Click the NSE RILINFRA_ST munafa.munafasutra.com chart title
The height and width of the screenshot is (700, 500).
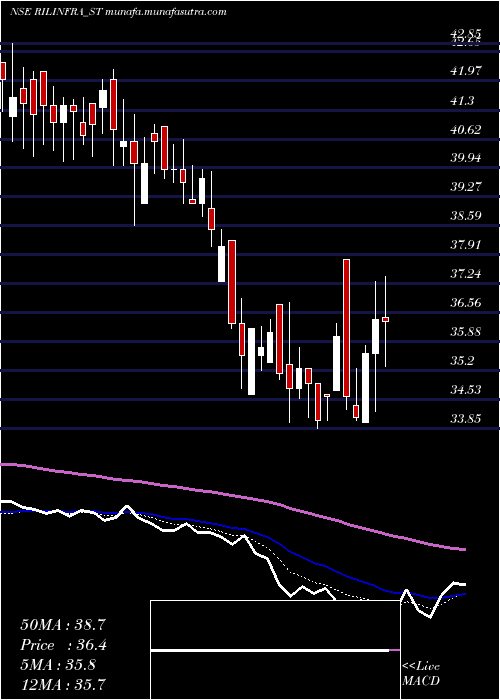tap(118, 12)
